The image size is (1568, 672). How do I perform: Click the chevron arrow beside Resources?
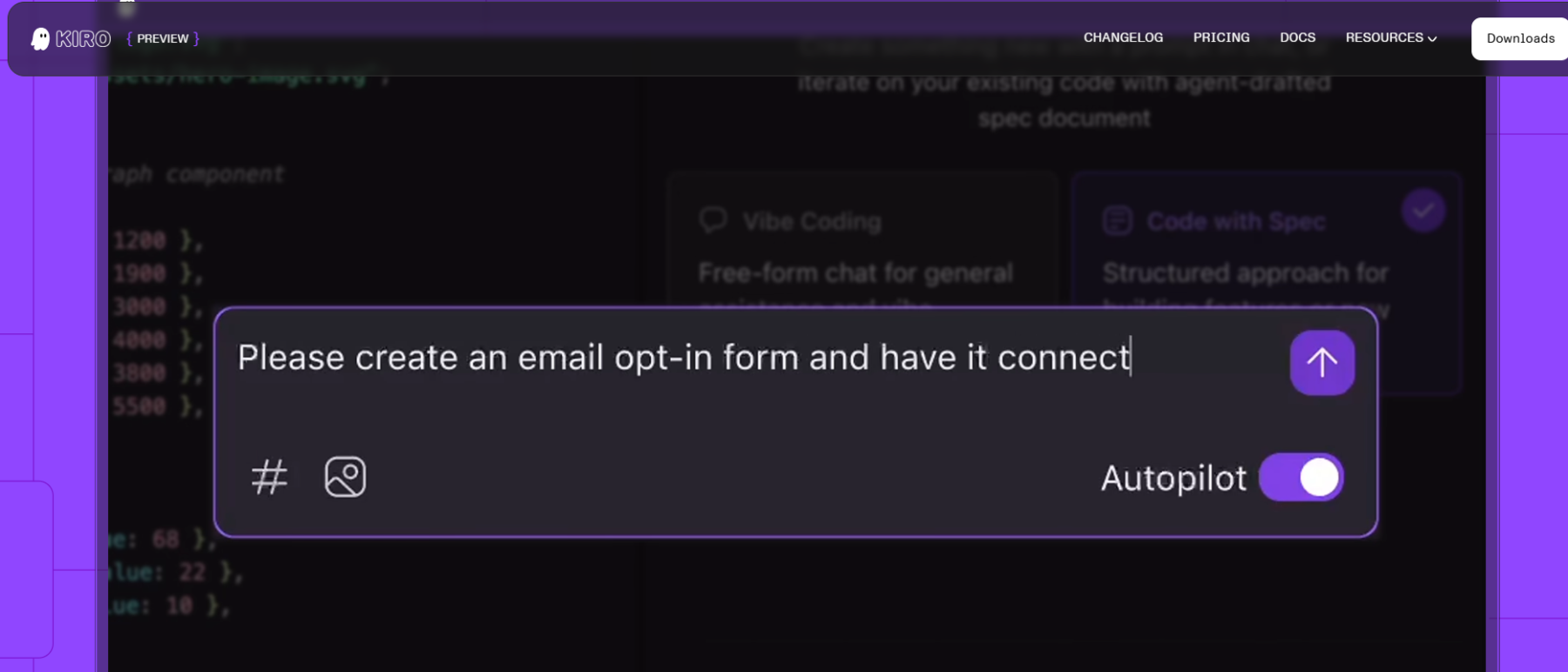(1432, 38)
